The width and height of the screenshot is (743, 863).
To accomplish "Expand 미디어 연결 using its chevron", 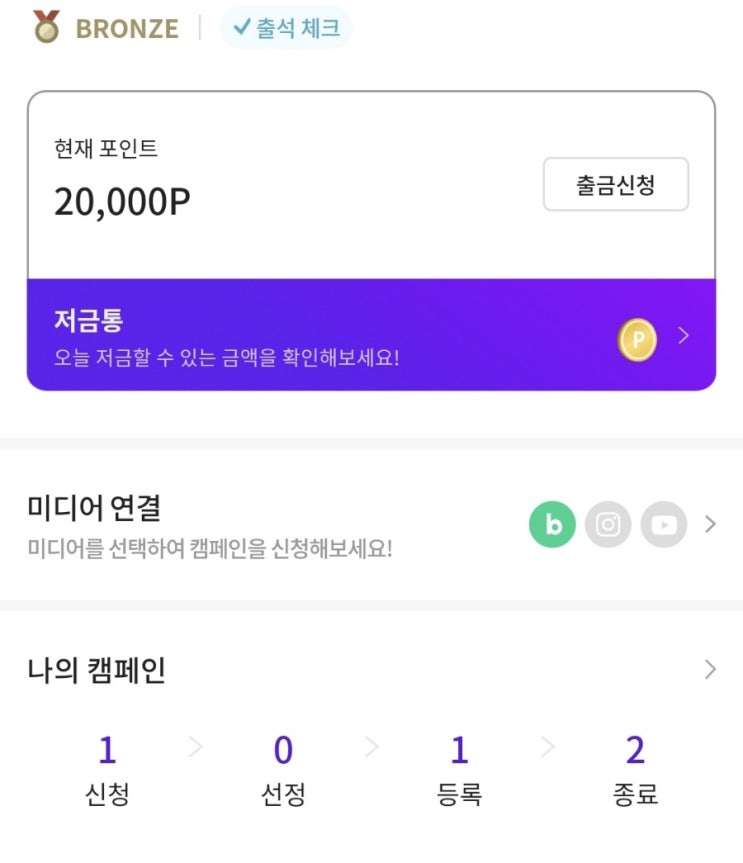I will [x=710, y=524].
